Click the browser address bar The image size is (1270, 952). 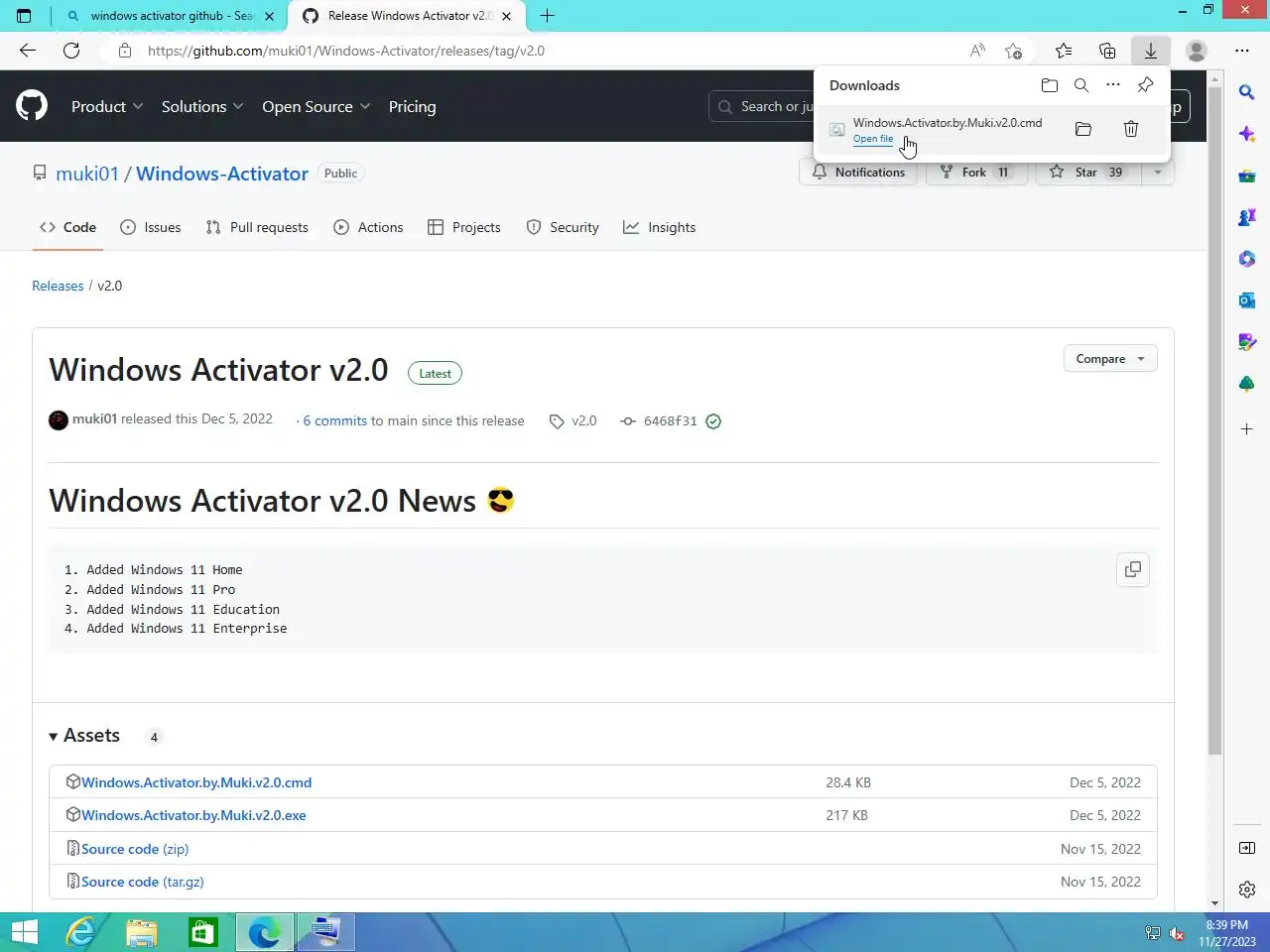click(x=556, y=51)
